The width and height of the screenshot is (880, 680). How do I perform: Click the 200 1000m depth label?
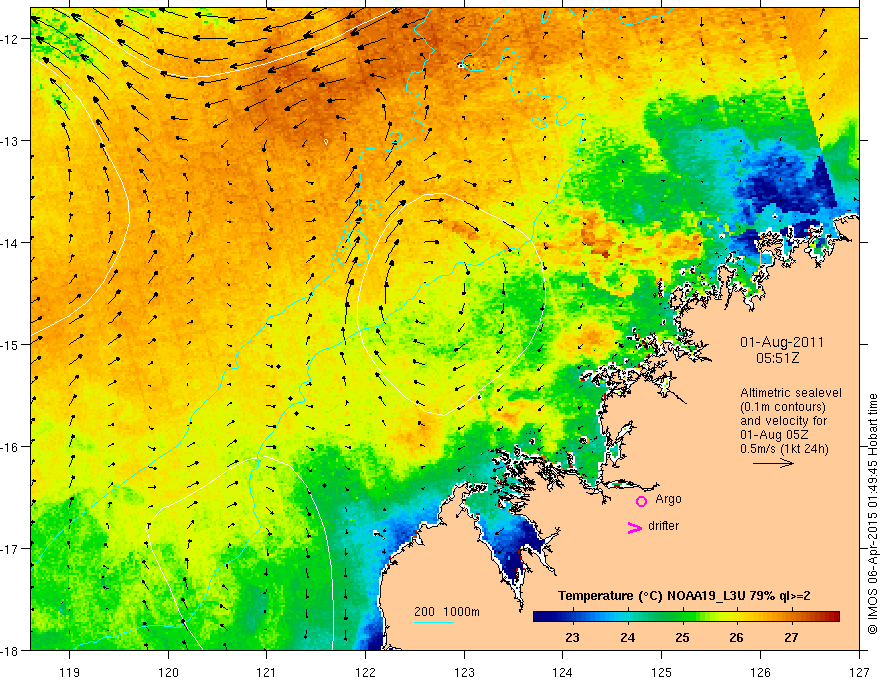[447, 612]
